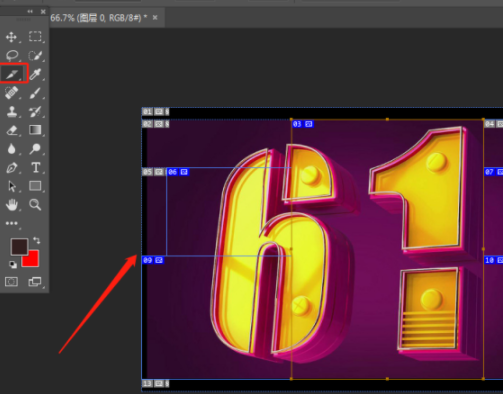
Task: Choose the Gradient tool
Action: tap(35, 130)
